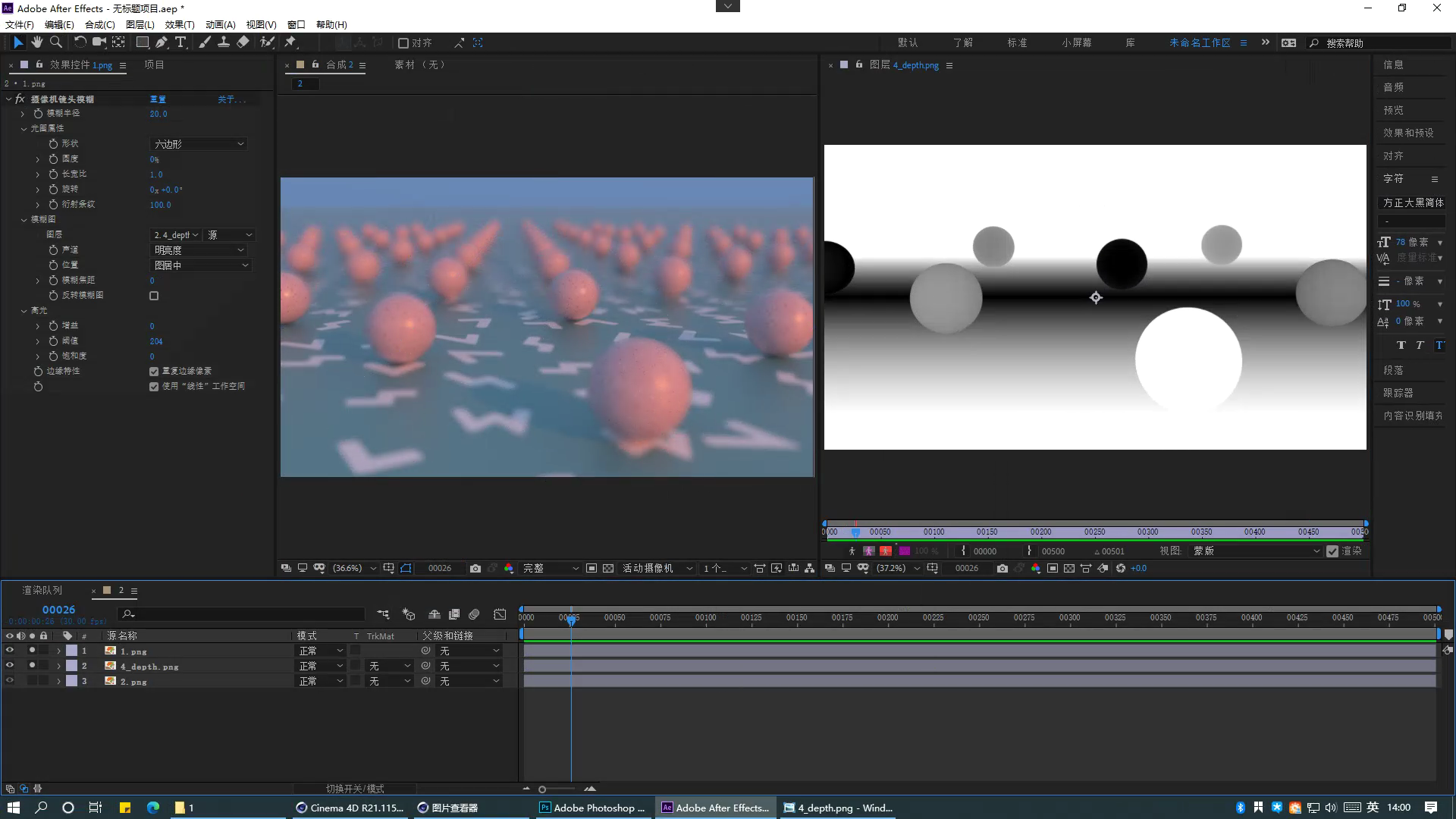Toggle Draft 3D in timeline
This screenshot has width=1456, height=819.
click(409, 614)
